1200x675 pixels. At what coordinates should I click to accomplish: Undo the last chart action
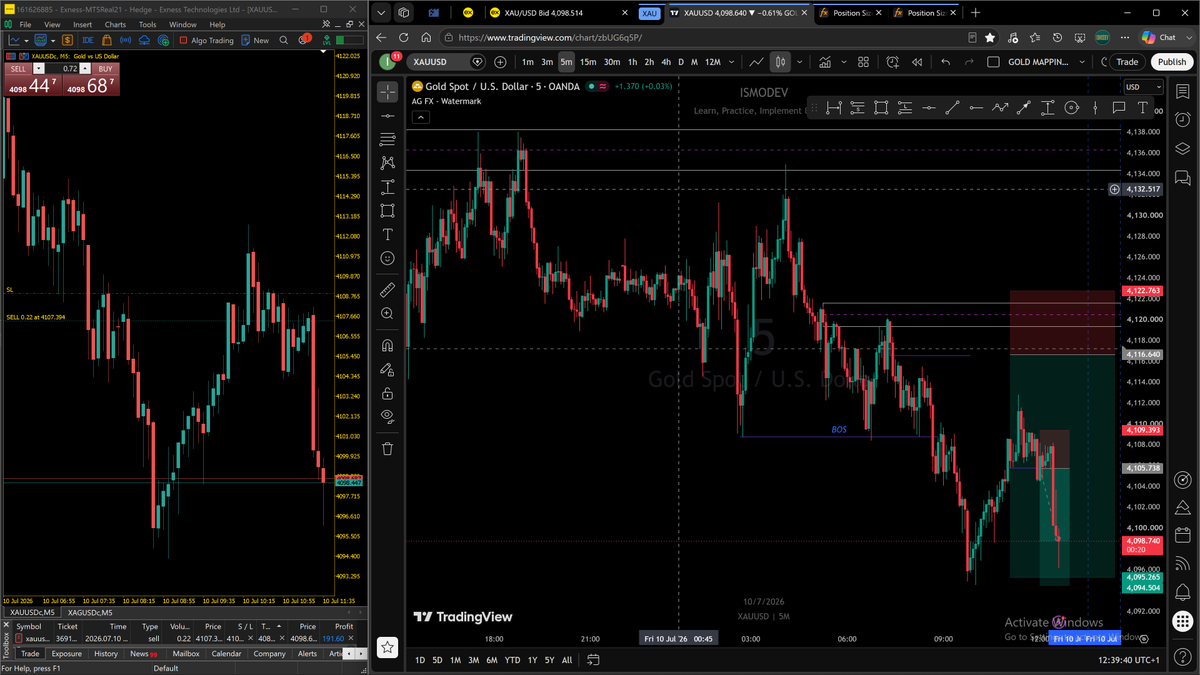945,62
